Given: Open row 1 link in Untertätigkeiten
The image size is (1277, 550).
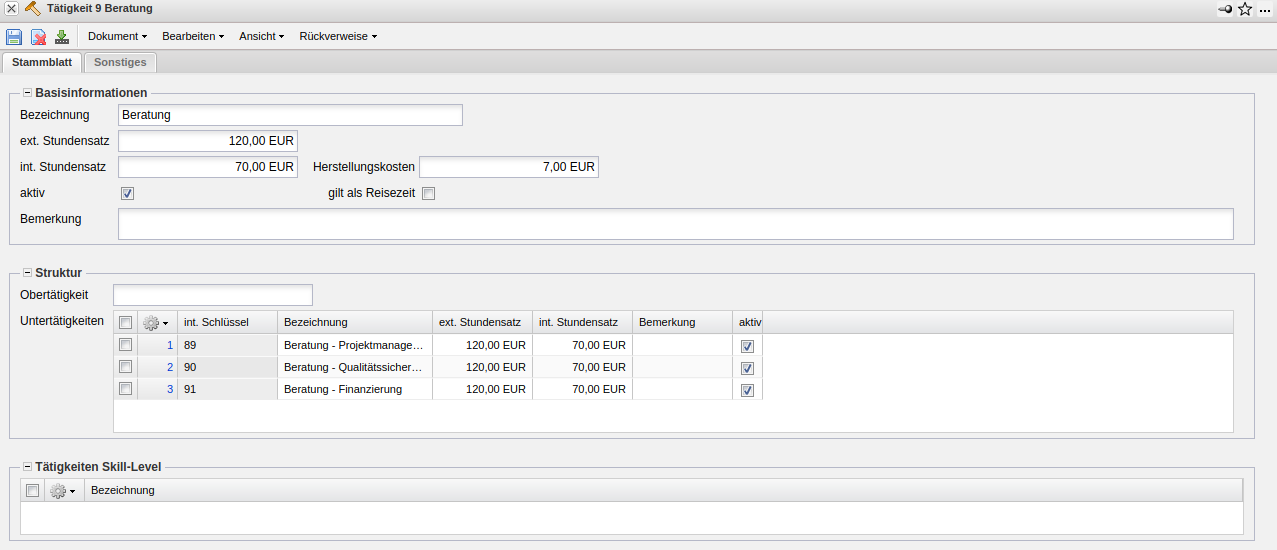Looking at the screenshot, I should pos(170,345).
